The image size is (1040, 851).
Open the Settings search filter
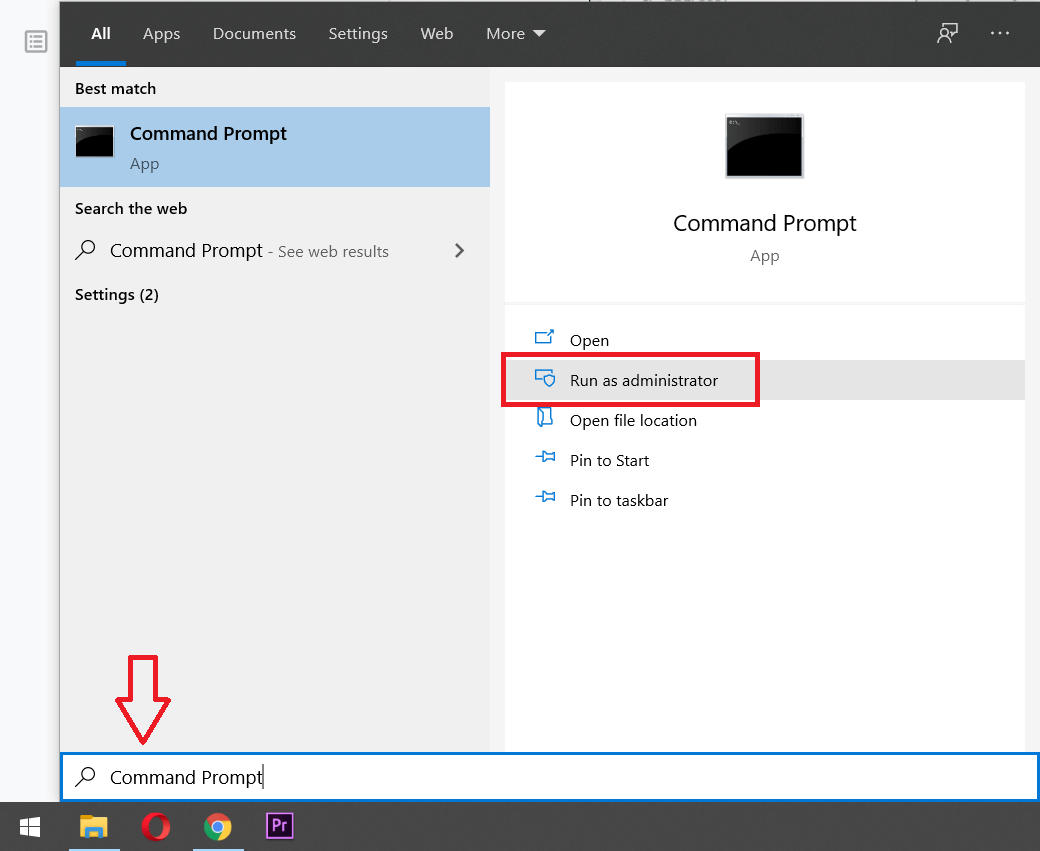[358, 33]
